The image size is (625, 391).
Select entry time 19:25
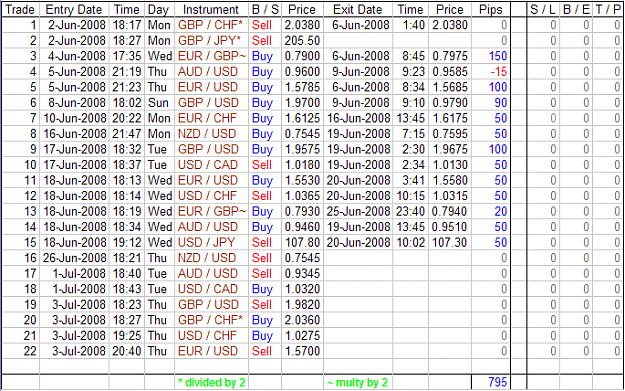[127, 336]
